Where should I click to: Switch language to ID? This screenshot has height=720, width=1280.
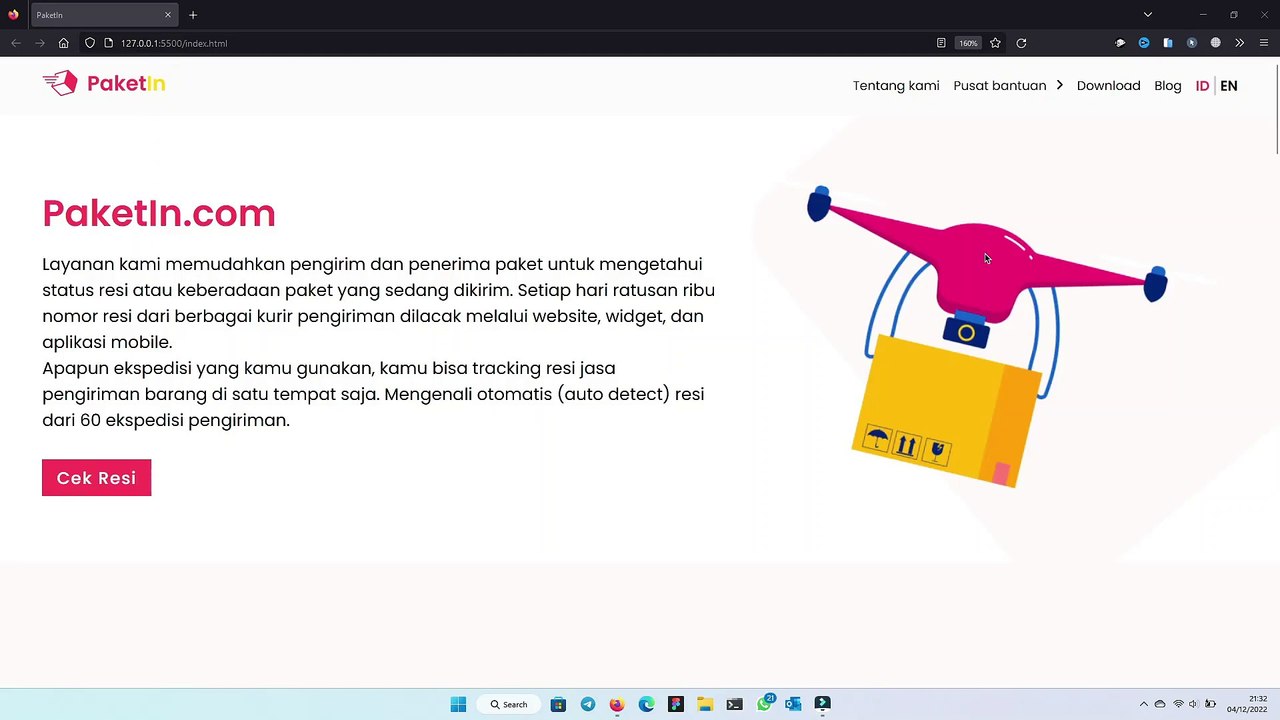point(1202,86)
